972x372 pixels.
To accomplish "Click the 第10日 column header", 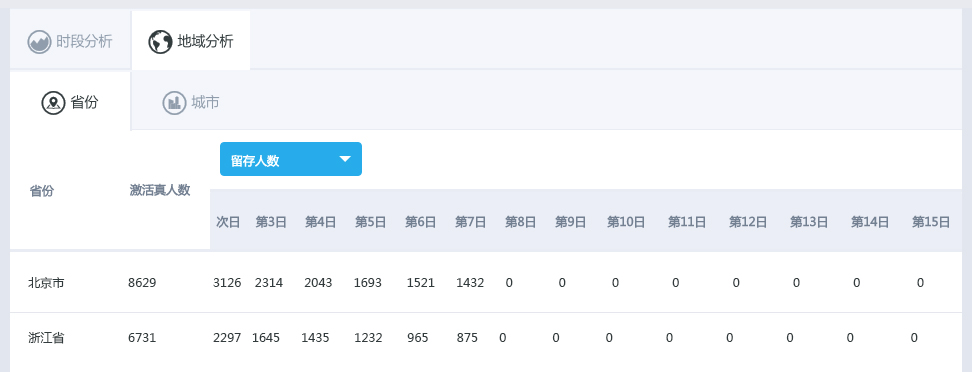I will 625,222.
